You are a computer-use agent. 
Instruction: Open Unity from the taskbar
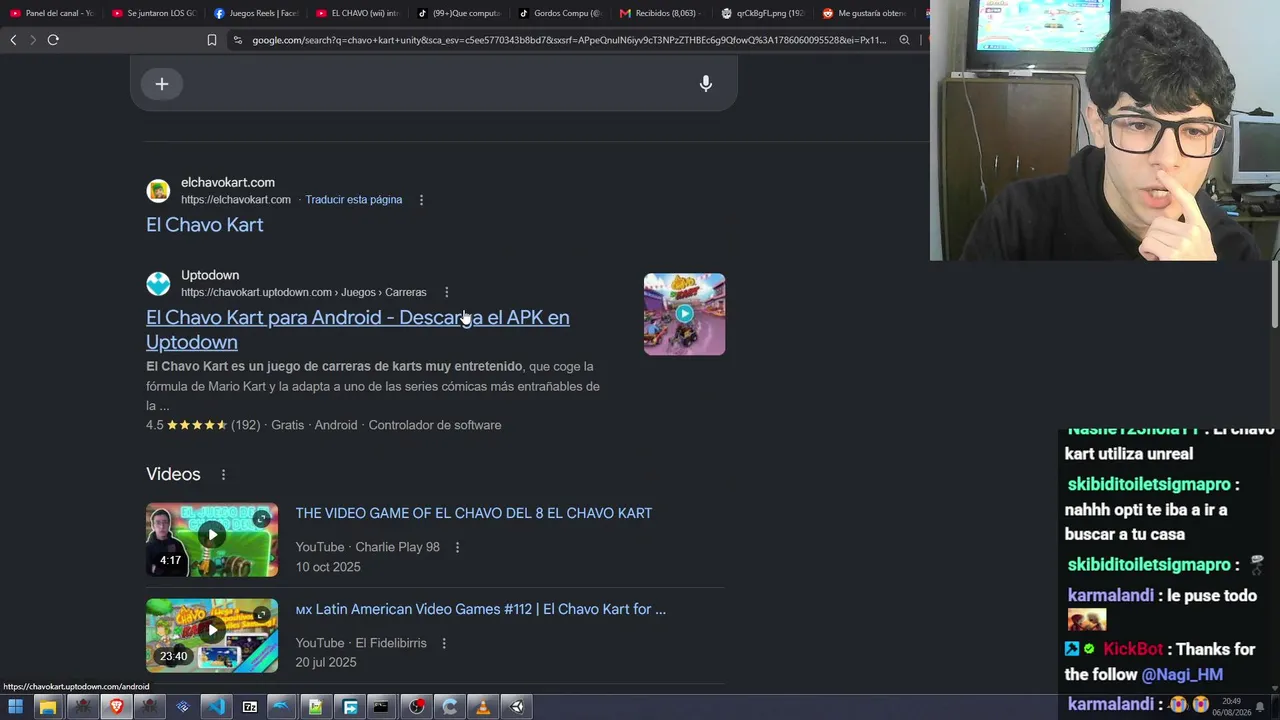pyautogui.click(x=517, y=707)
